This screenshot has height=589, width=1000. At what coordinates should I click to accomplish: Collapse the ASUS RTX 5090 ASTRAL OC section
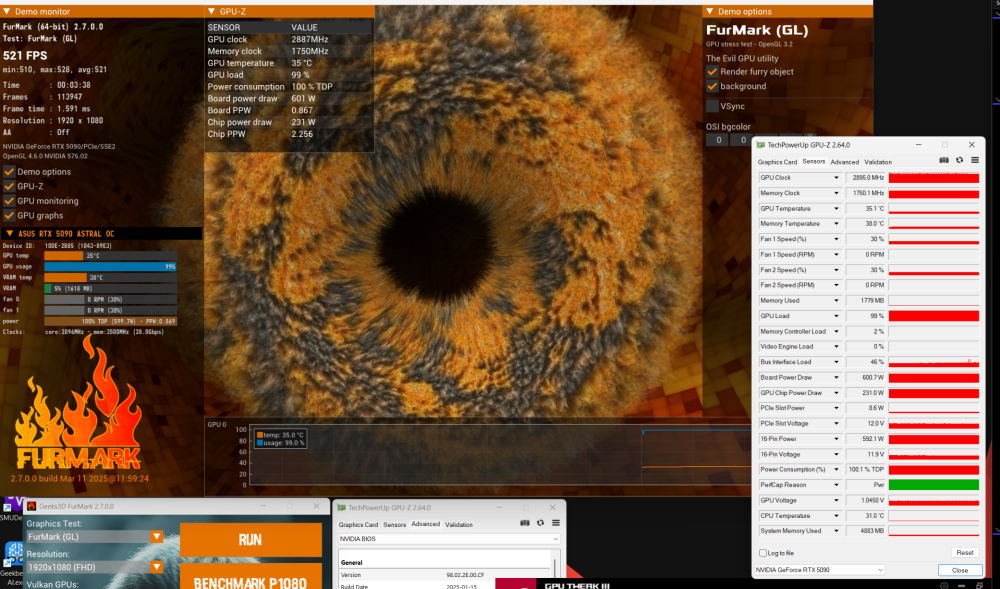[10, 233]
